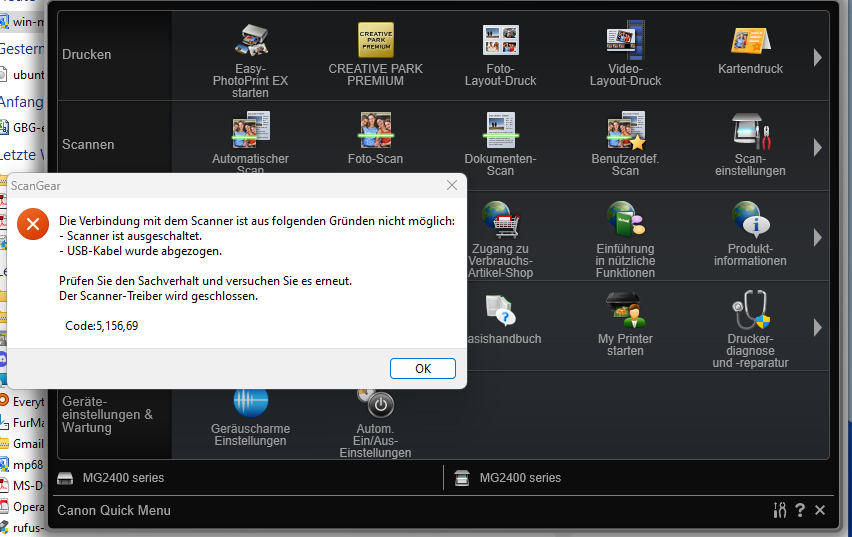Select the MG2400 series printer
This screenshot has width=852, height=537.
pyautogui.click(x=111, y=478)
